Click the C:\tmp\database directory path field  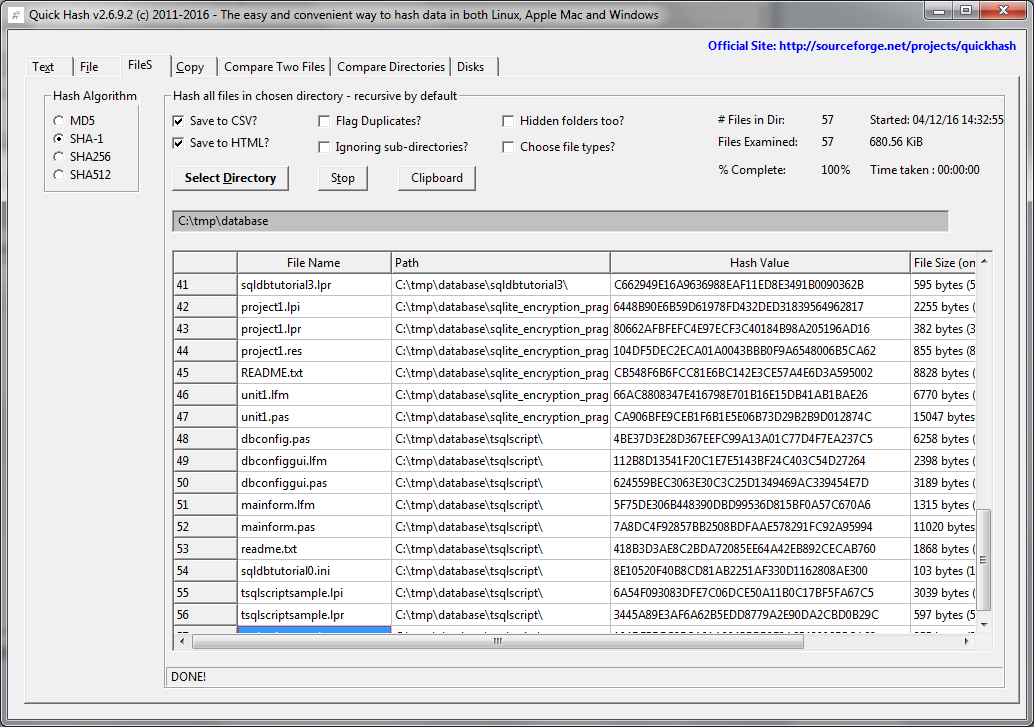(x=560, y=221)
